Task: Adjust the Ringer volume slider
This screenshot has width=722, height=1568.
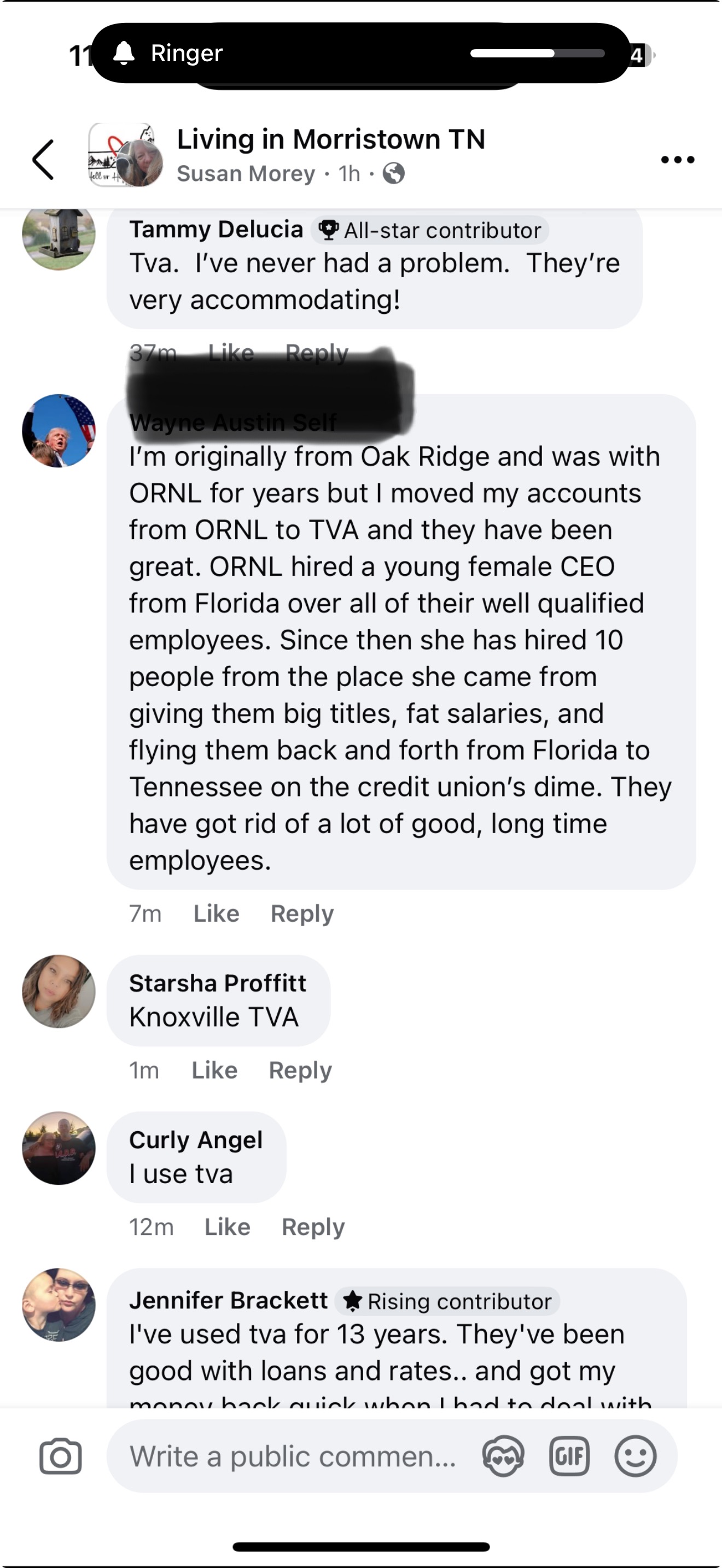Action: (x=537, y=54)
